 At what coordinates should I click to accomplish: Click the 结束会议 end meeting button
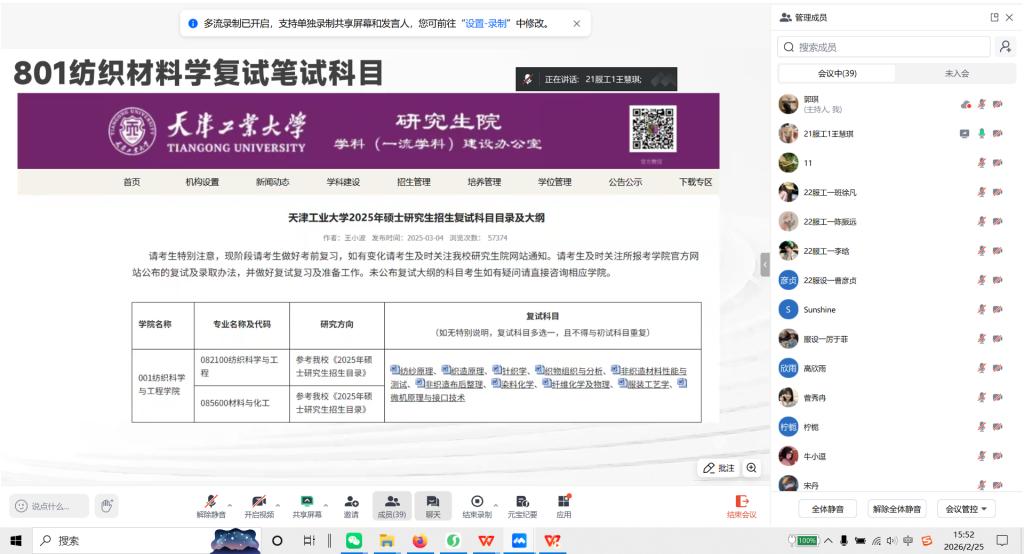[x=741, y=506]
